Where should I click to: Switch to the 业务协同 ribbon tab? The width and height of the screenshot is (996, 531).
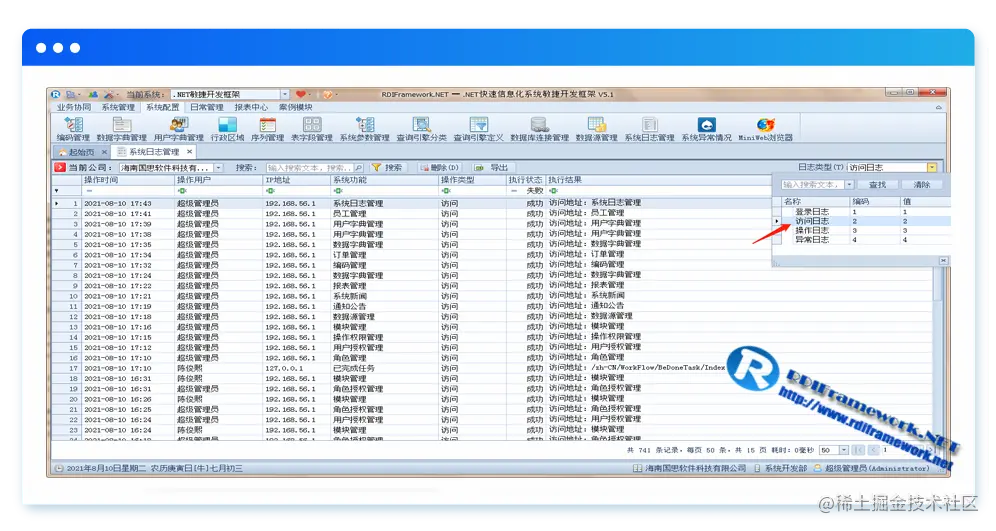(74, 107)
